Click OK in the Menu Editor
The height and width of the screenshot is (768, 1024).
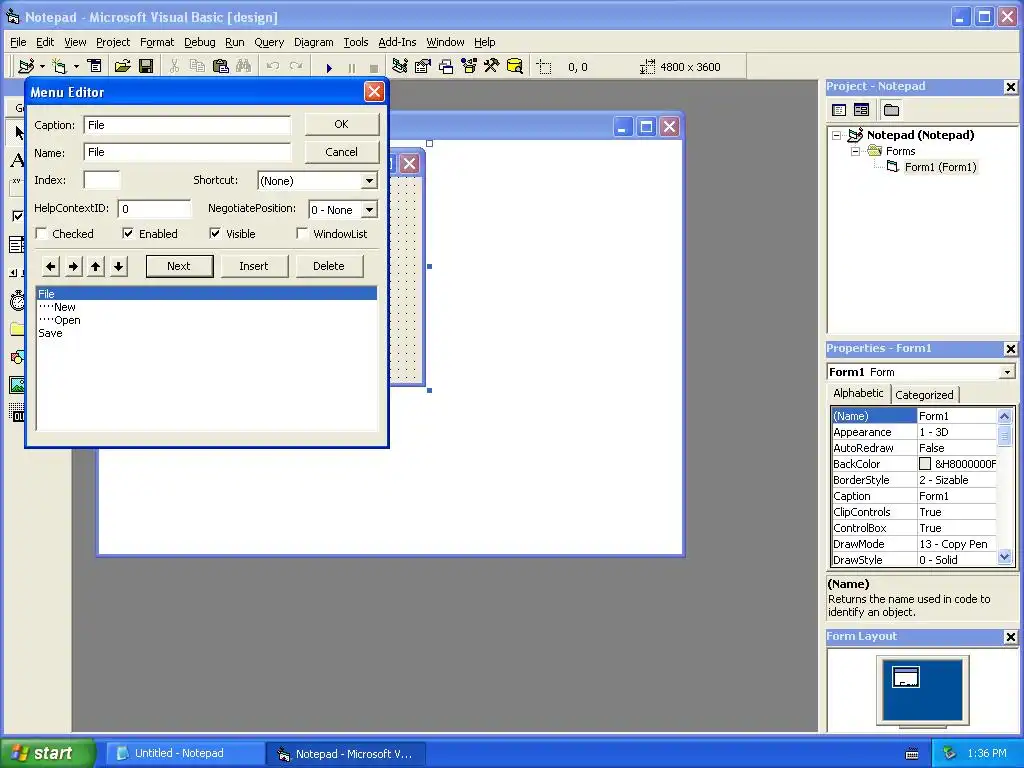click(342, 124)
